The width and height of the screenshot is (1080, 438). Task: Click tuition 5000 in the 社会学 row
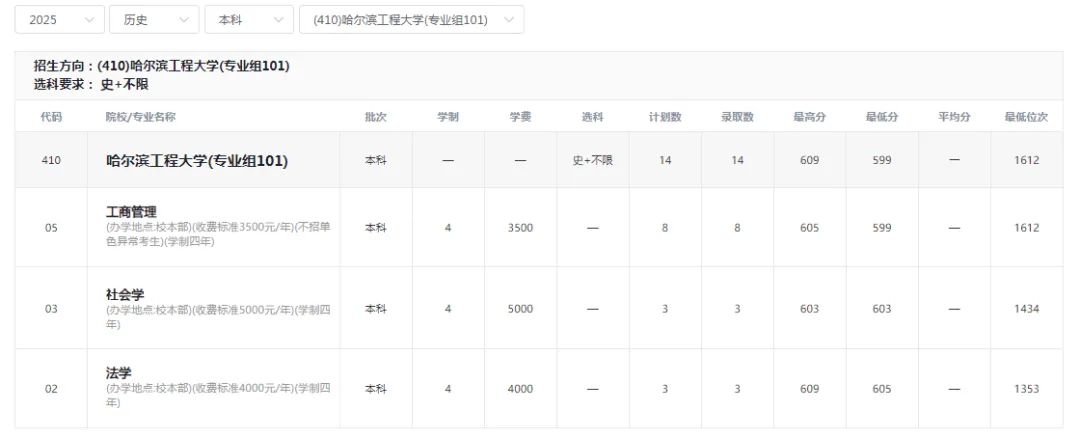point(521,309)
